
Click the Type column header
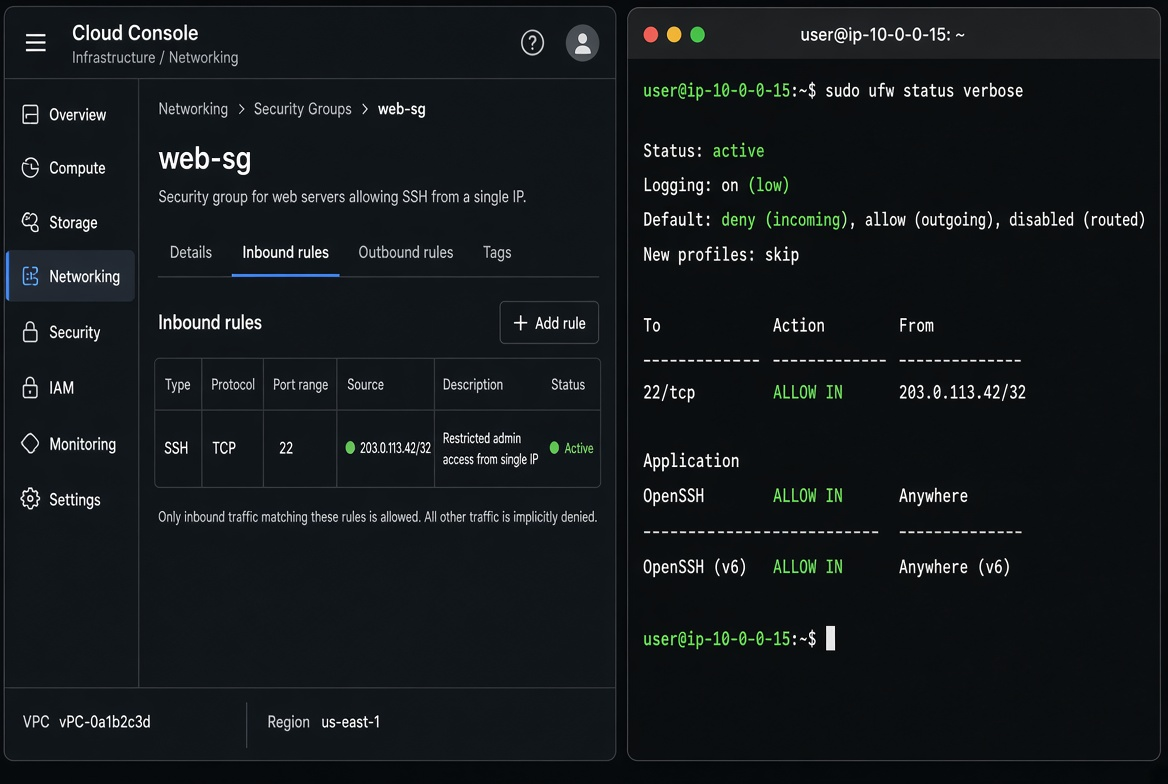tap(177, 385)
